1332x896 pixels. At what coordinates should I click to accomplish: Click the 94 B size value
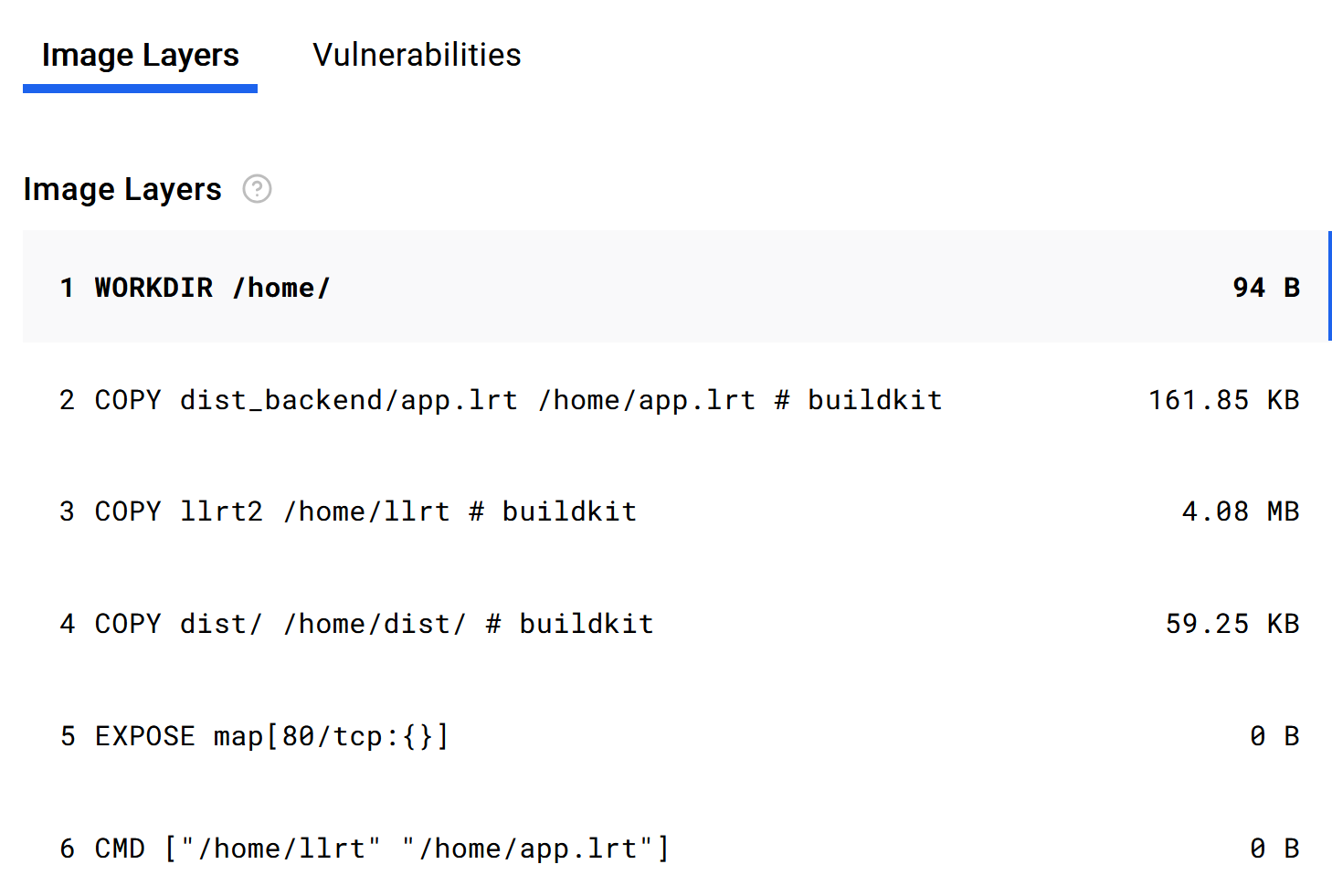coord(1265,288)
